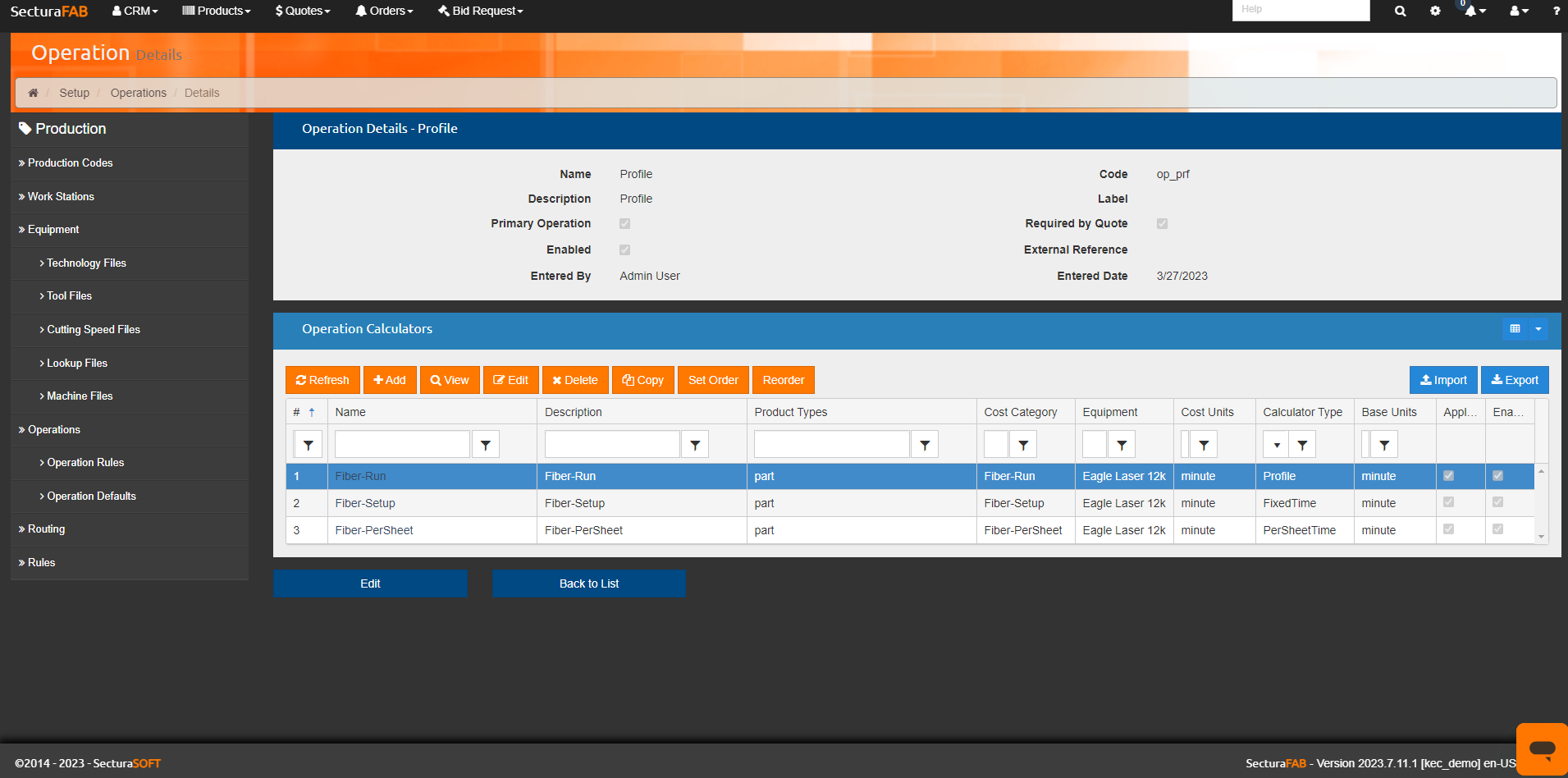
Task: Toggle Enabled checkbox in Fiber-Setup row
Action: click(x=1497, y=502)
